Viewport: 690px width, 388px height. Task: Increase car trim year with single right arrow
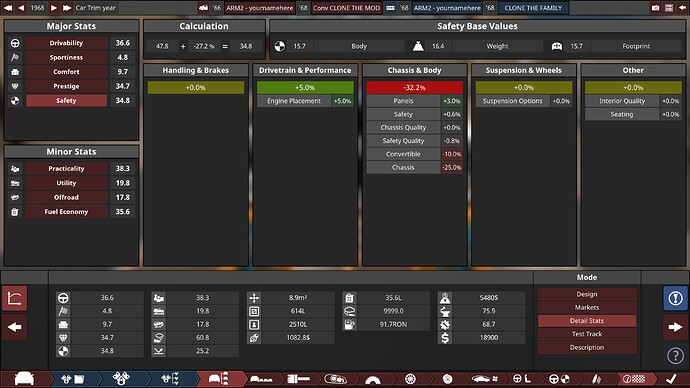coord(54,8)
